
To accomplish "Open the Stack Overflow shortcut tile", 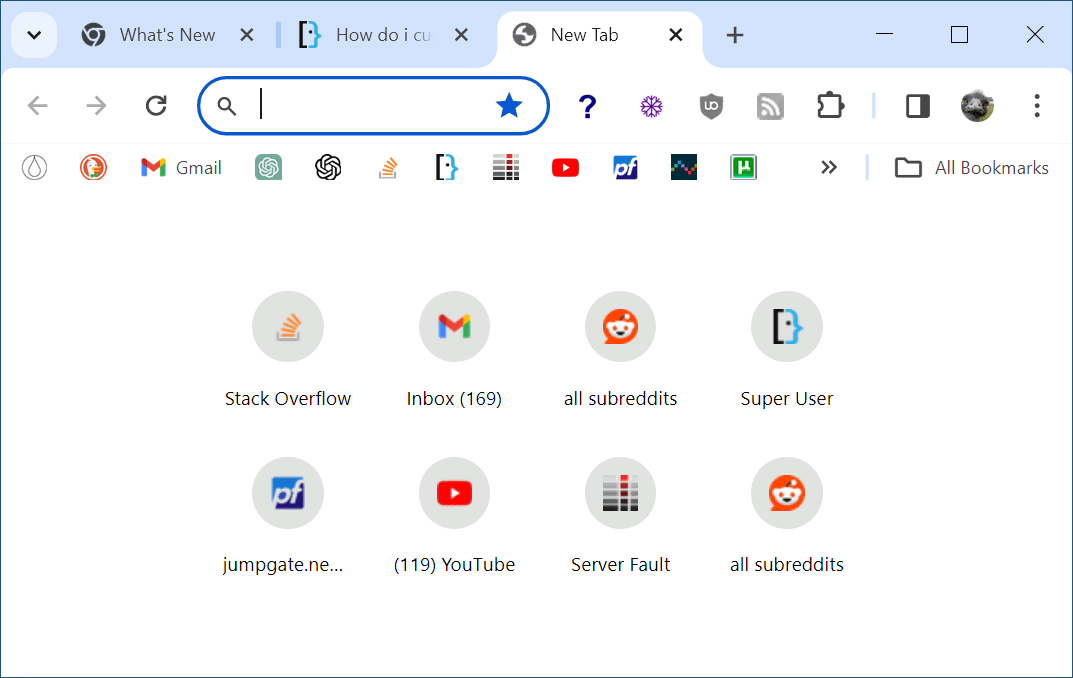I will [288, 350].
